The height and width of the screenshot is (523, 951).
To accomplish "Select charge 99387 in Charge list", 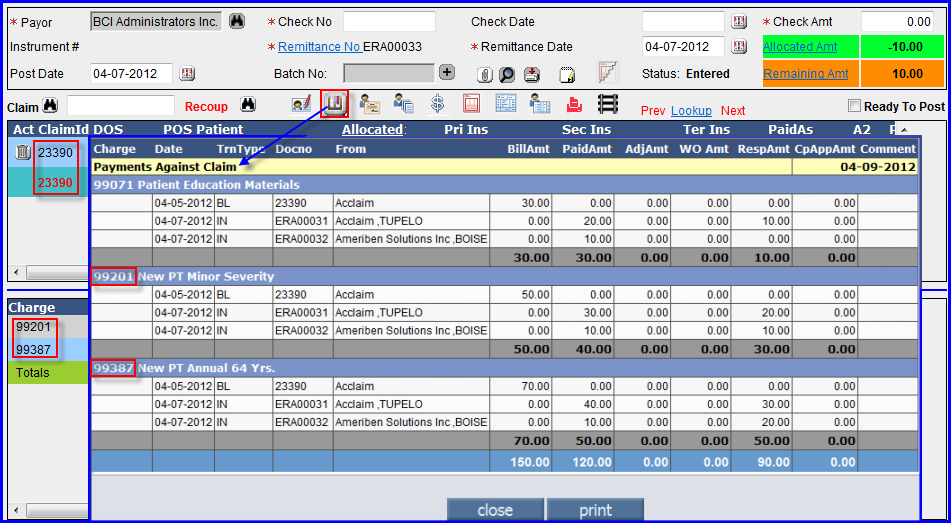I will coord(33,349).
